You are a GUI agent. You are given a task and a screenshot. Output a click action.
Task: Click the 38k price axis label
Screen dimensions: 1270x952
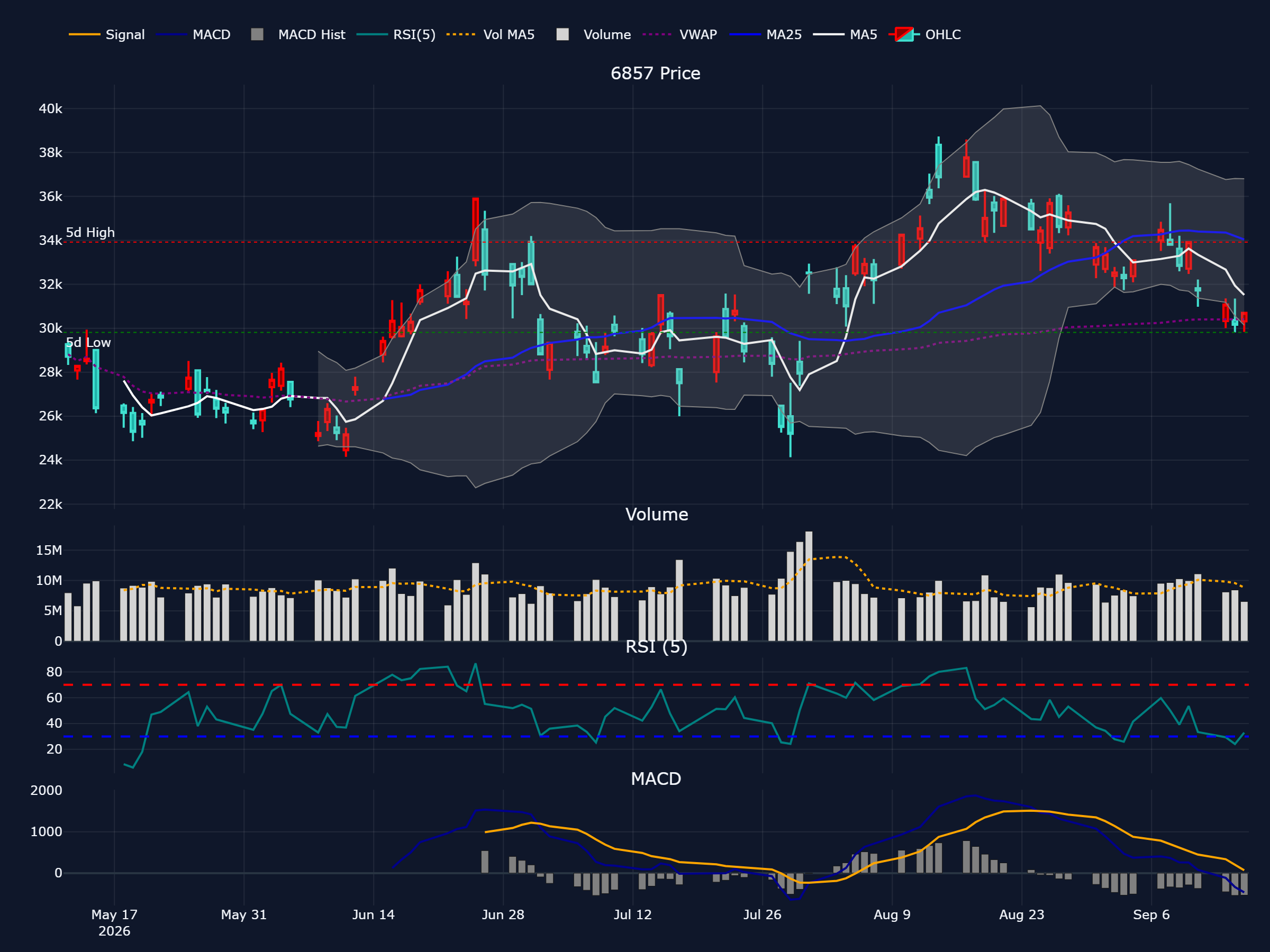(50, 153)
